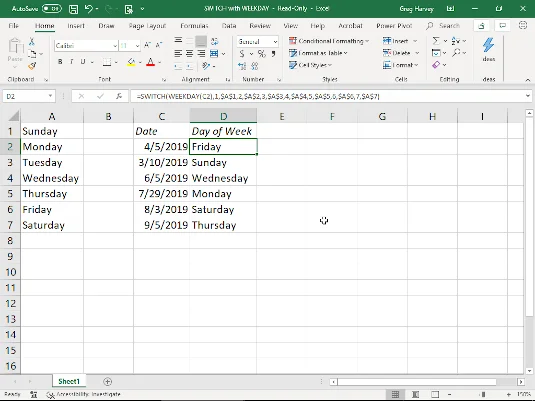Toggle Italic formatting
Image resolution: width=535 pixels, height=401 pixels.
(x=72, y=62)
